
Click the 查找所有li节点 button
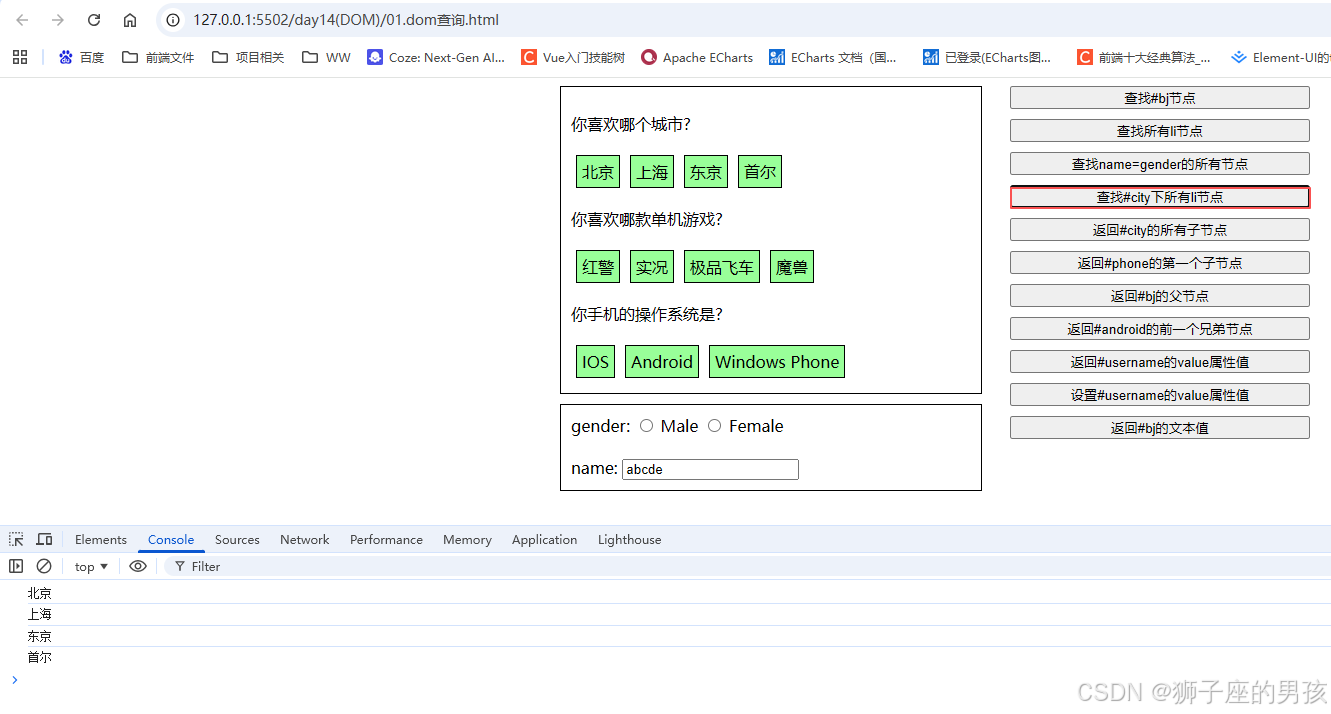tap(1159, 130)
